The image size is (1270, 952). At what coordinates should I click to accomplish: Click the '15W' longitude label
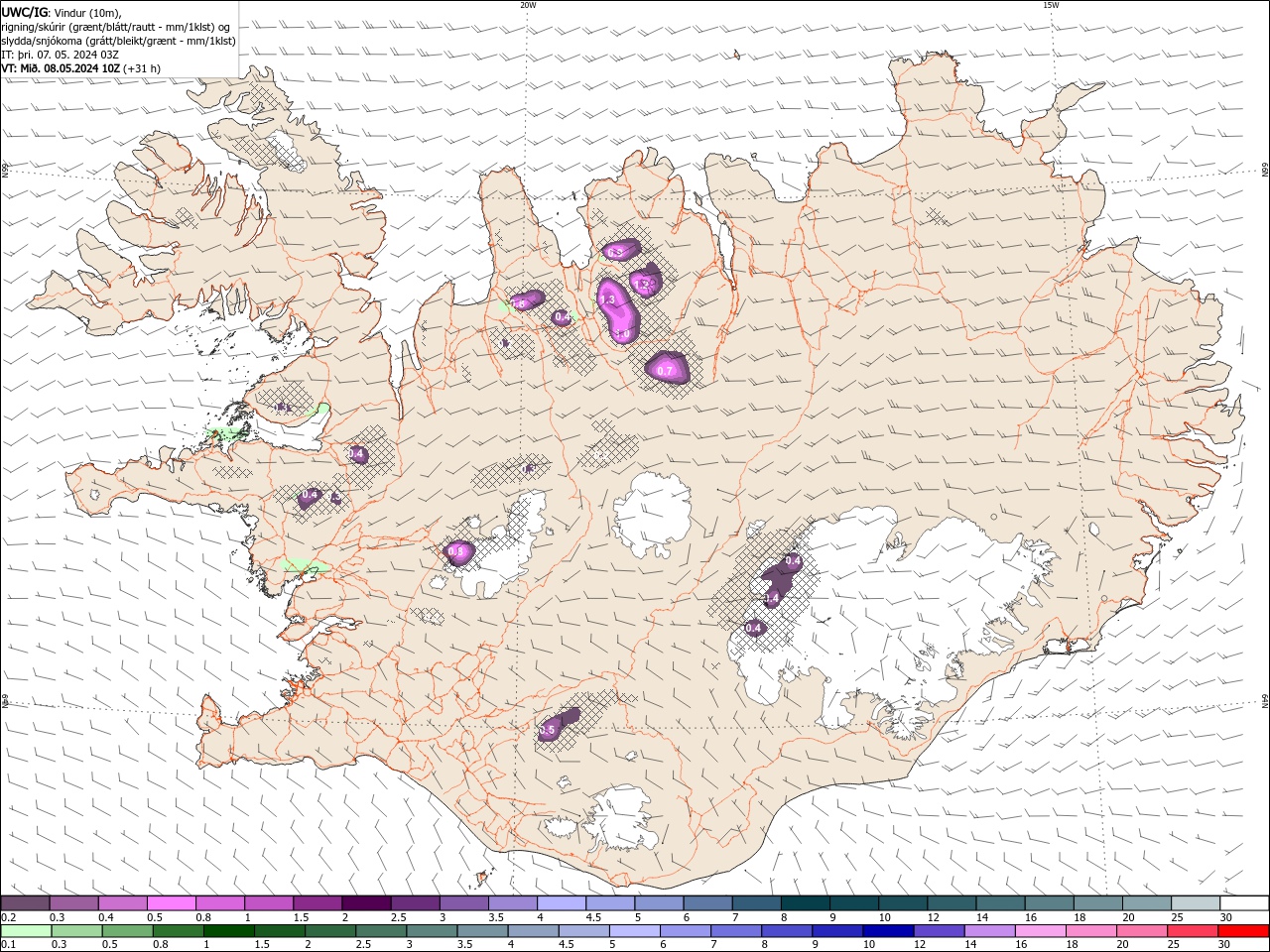click(1051, 5)
